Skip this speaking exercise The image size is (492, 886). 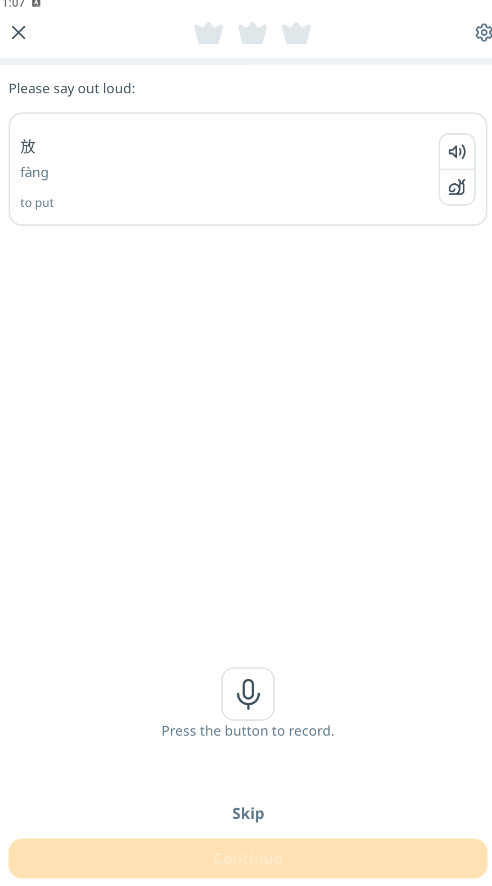click(x=248, y=814)
